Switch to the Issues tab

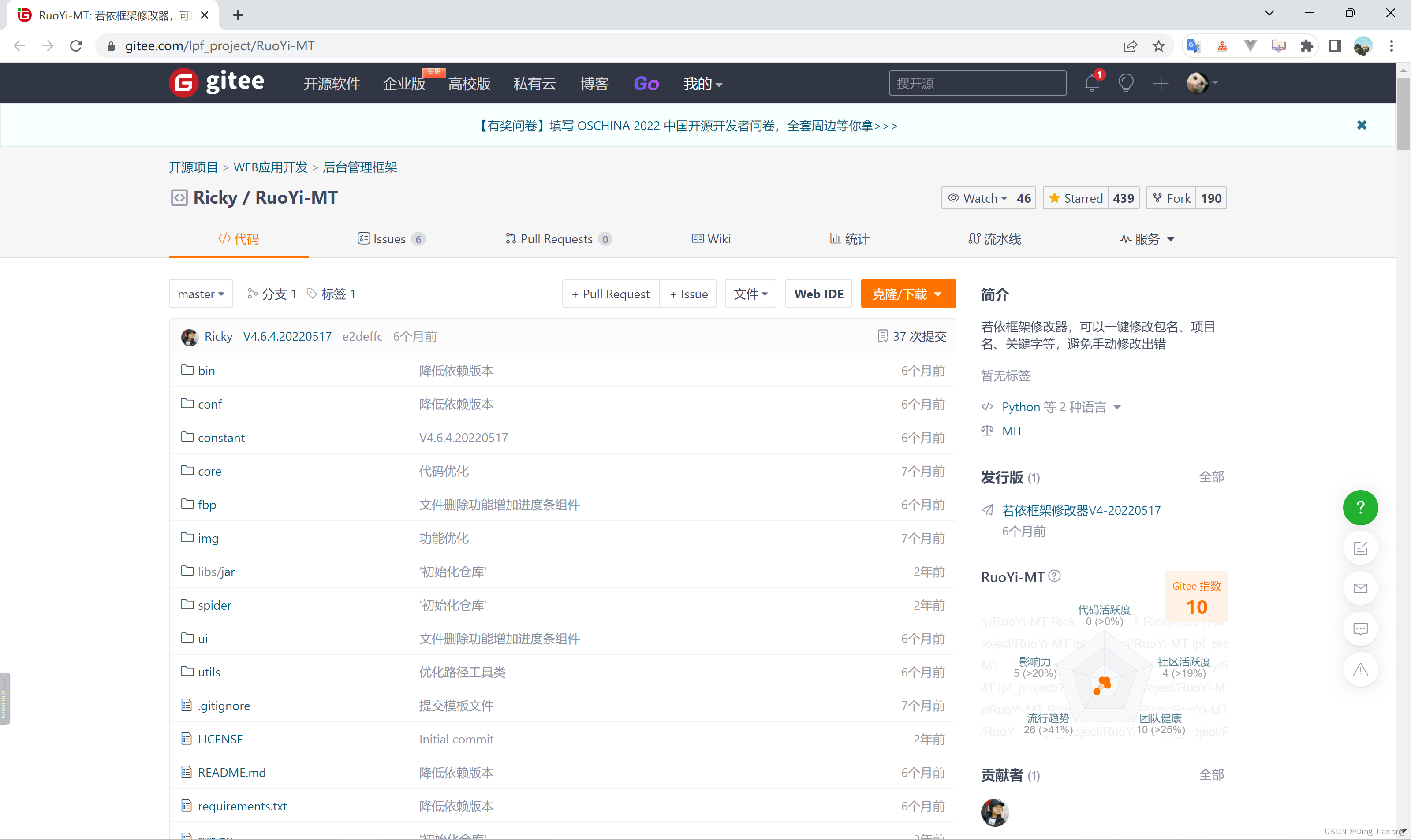391,239
